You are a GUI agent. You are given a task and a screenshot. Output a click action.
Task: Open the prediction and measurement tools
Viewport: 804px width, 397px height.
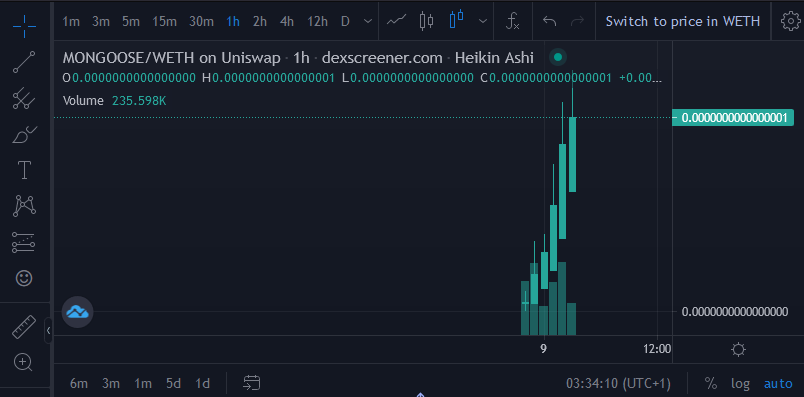[x=24, y=242]
